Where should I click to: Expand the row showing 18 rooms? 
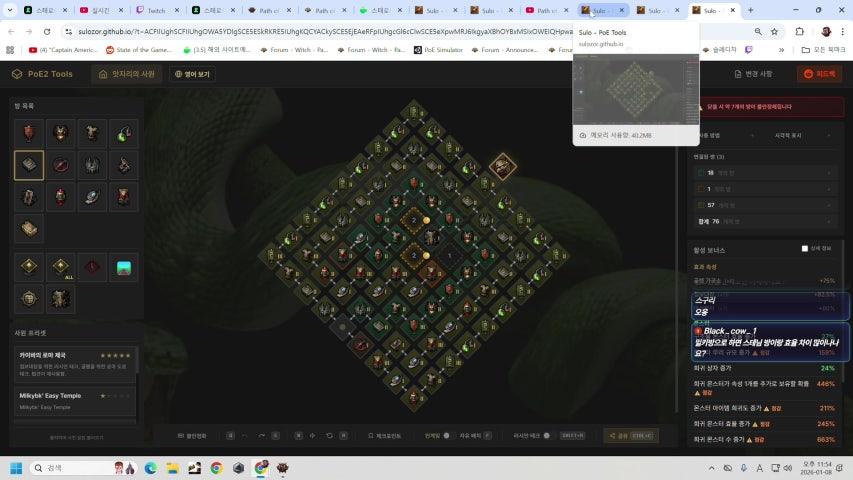(x=764, y=173)
